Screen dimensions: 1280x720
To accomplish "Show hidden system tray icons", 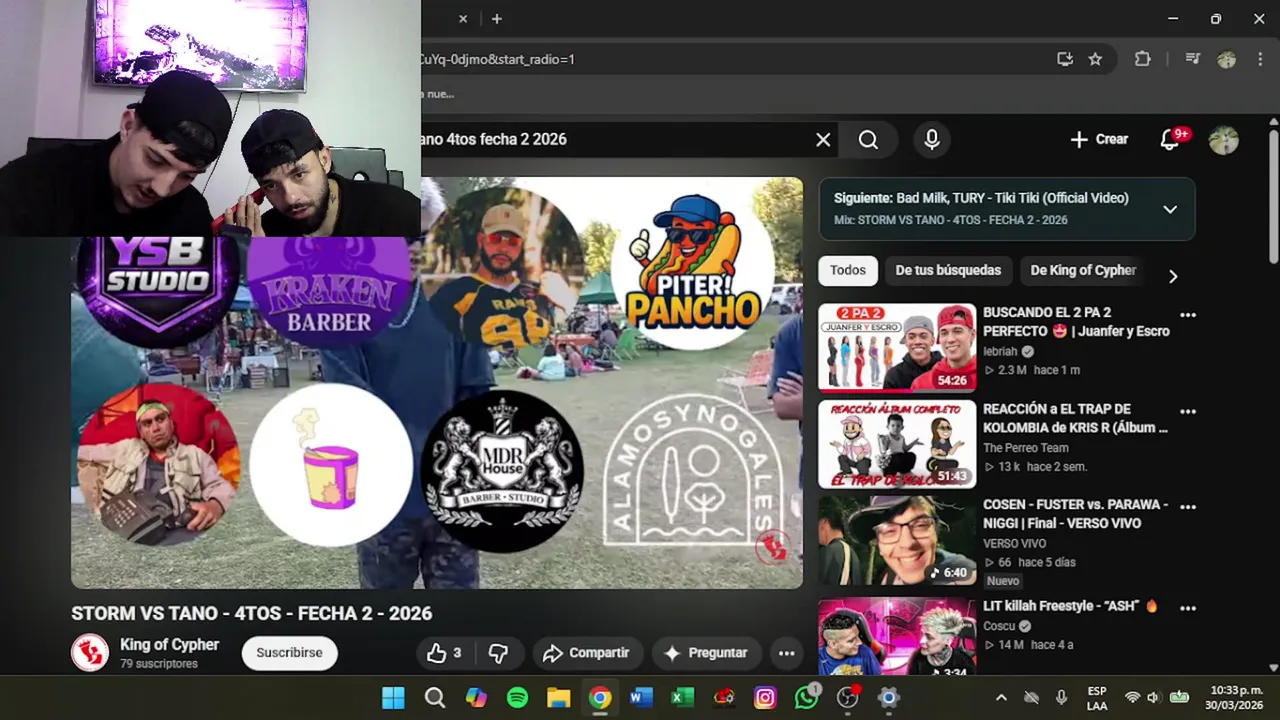I will 1001,698.
